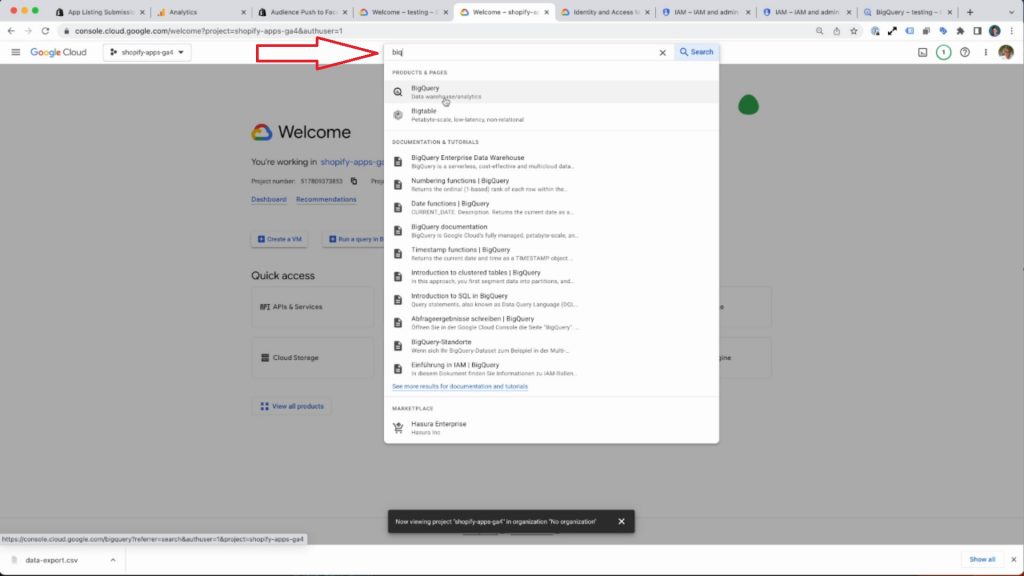This screenshot has height=576, width=1024.
Task: Switch to Audience Push tab
Action: point(302,12)
